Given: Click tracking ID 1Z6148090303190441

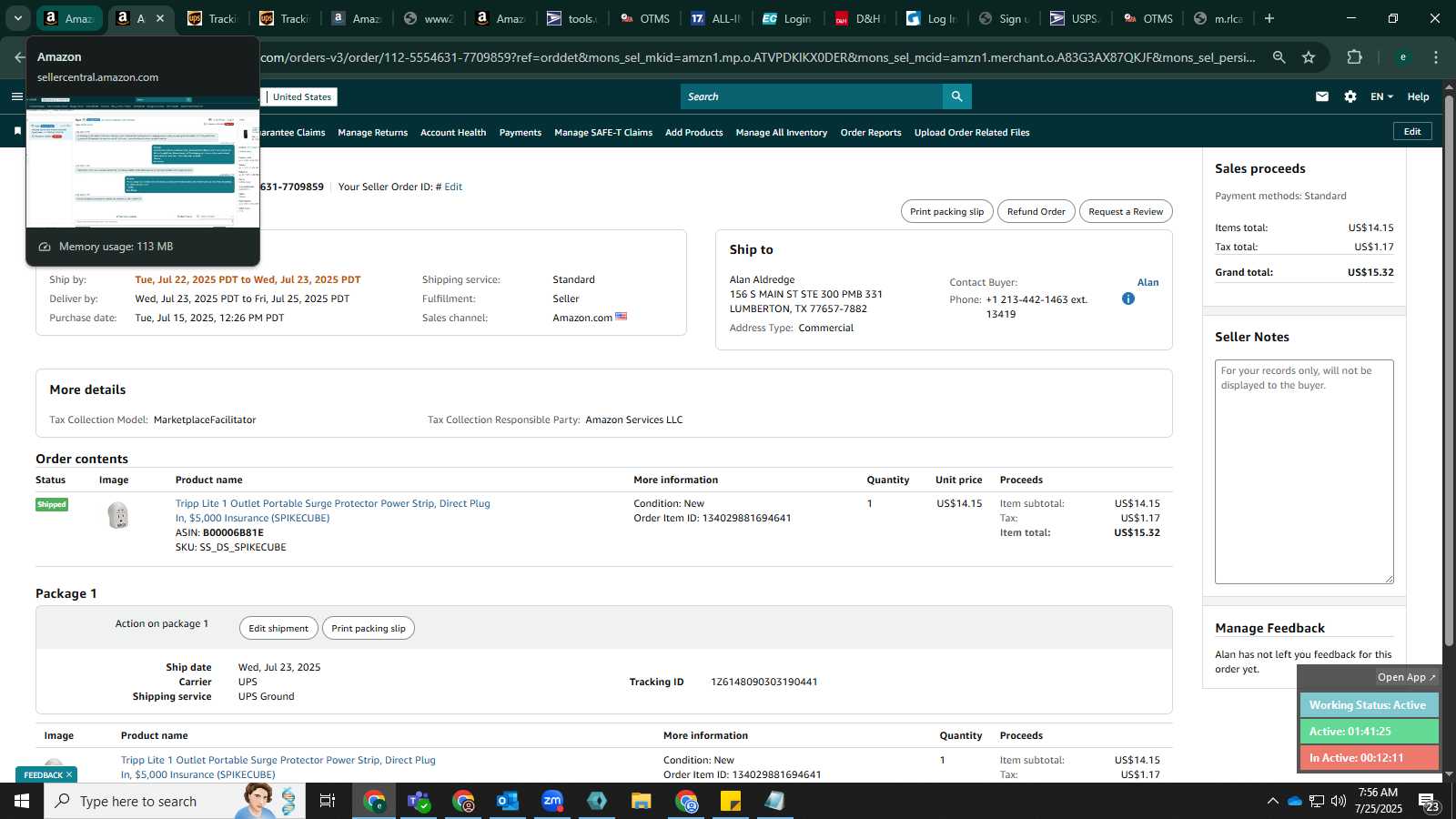Looking at the screenshot, I should click(763, 682).
